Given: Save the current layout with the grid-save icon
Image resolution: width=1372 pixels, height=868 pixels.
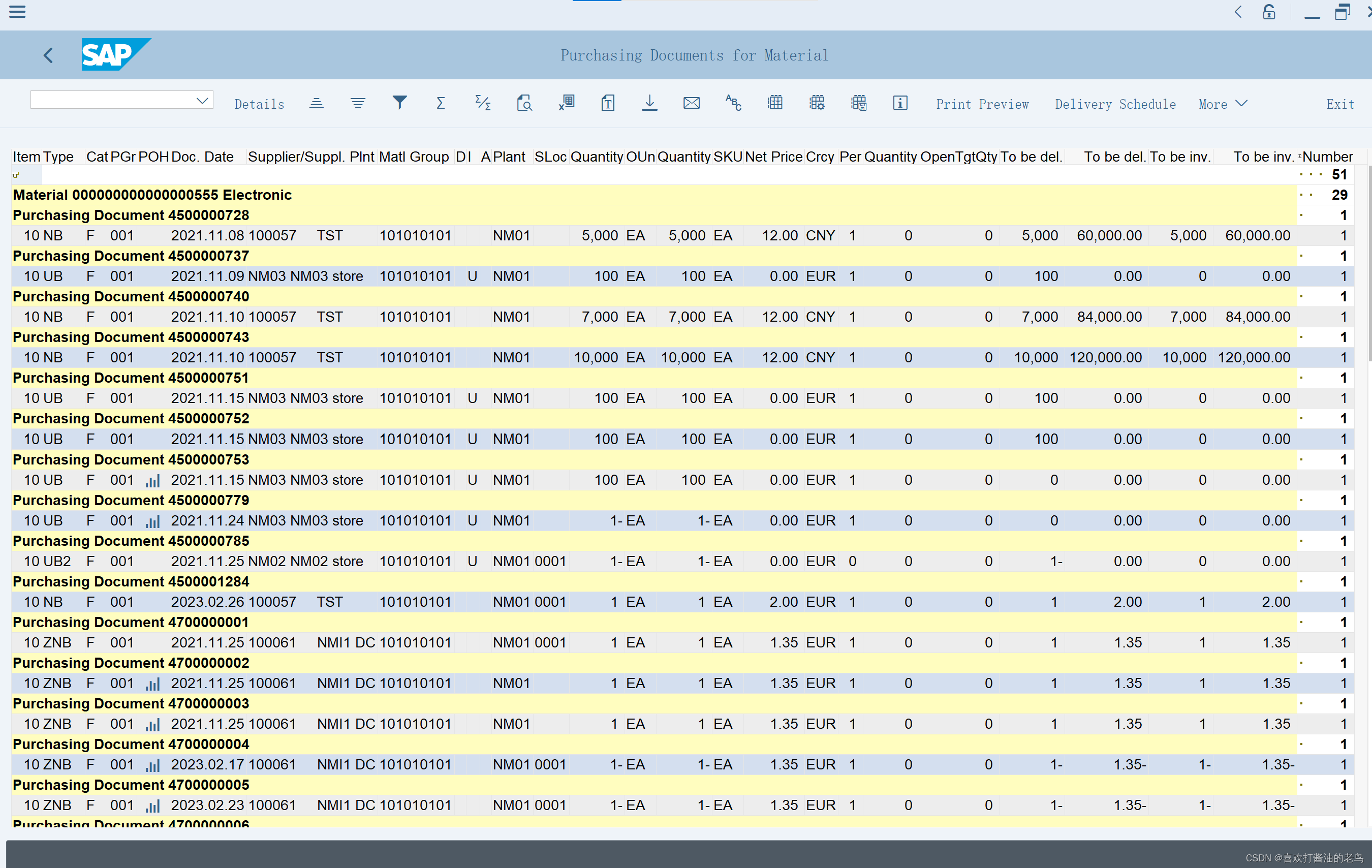Looking at the screenshot, I should [858, 103].
